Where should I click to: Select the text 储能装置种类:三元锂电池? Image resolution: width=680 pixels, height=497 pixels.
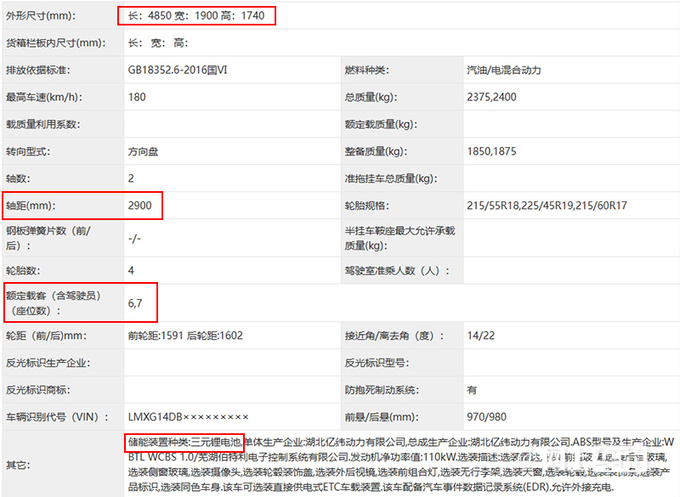click(184, 442)
